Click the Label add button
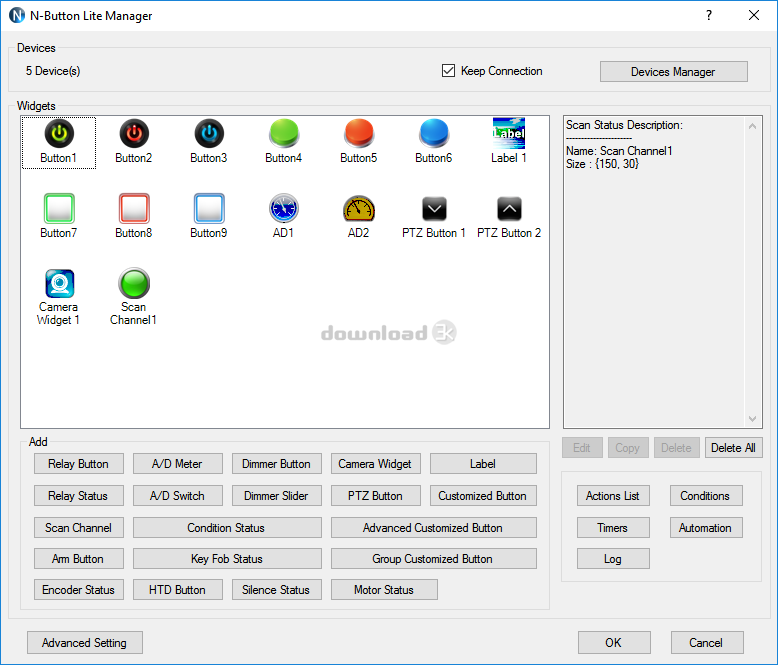 point(483,464)
